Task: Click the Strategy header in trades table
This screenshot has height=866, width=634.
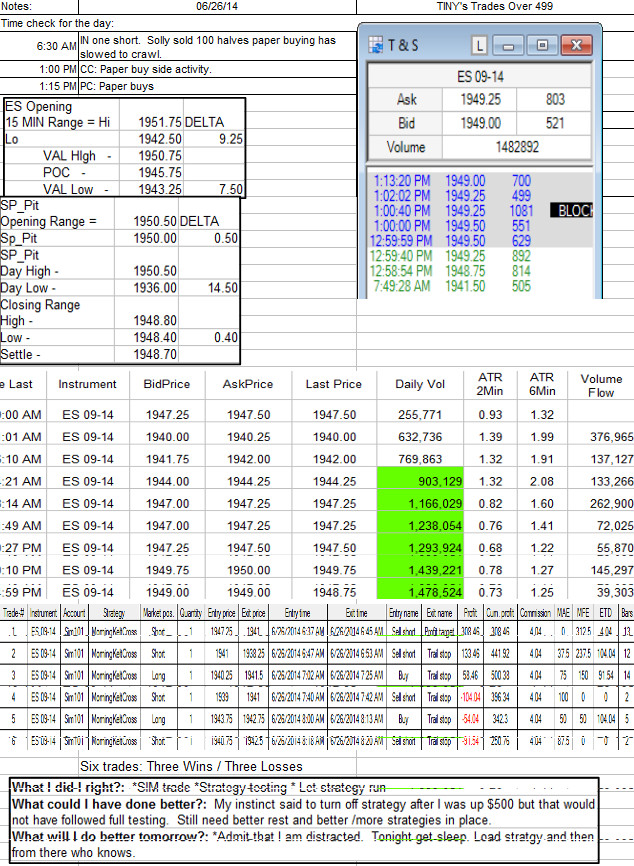Action: [x=114, y=612]
